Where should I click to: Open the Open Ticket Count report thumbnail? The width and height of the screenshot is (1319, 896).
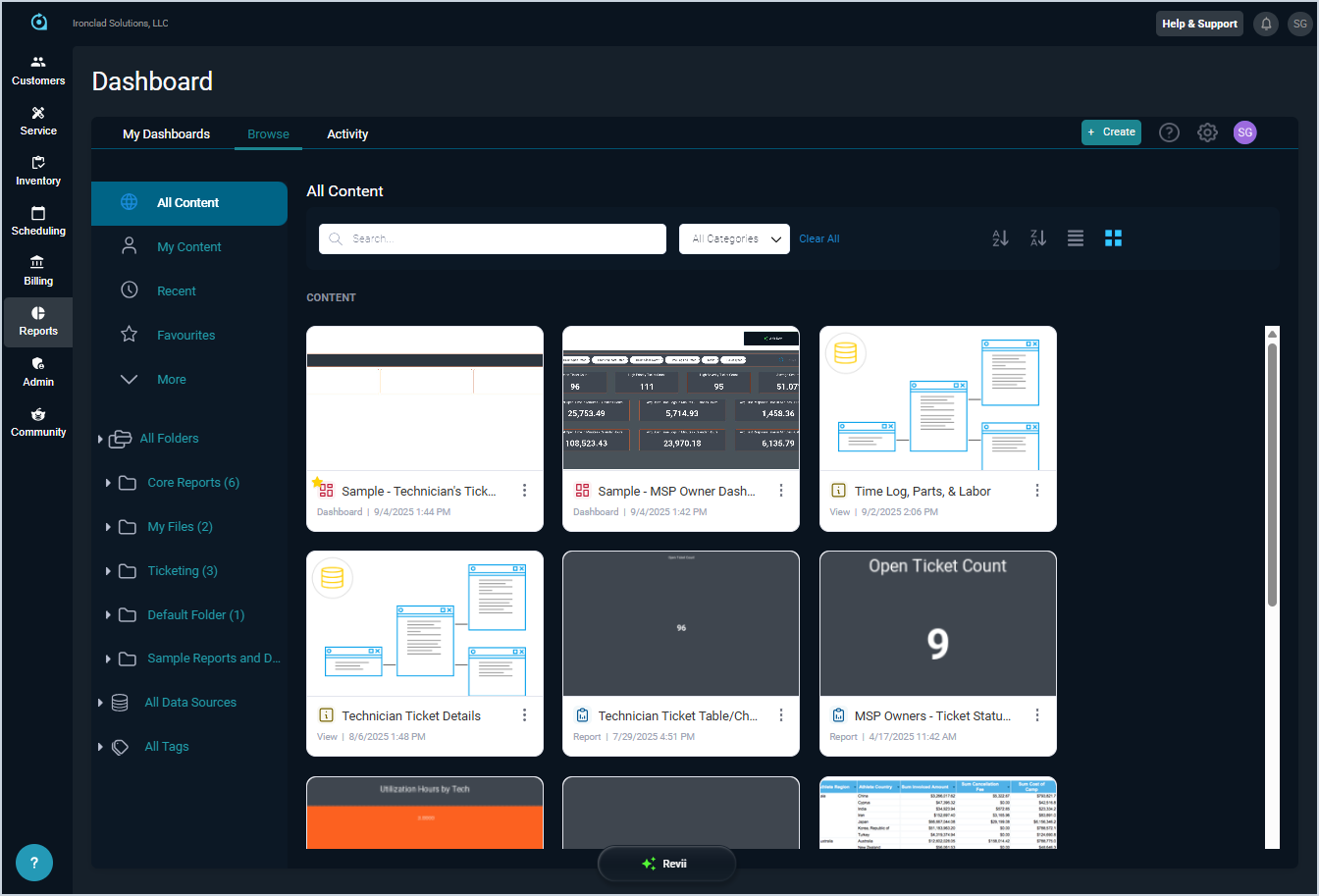[938, 624]
